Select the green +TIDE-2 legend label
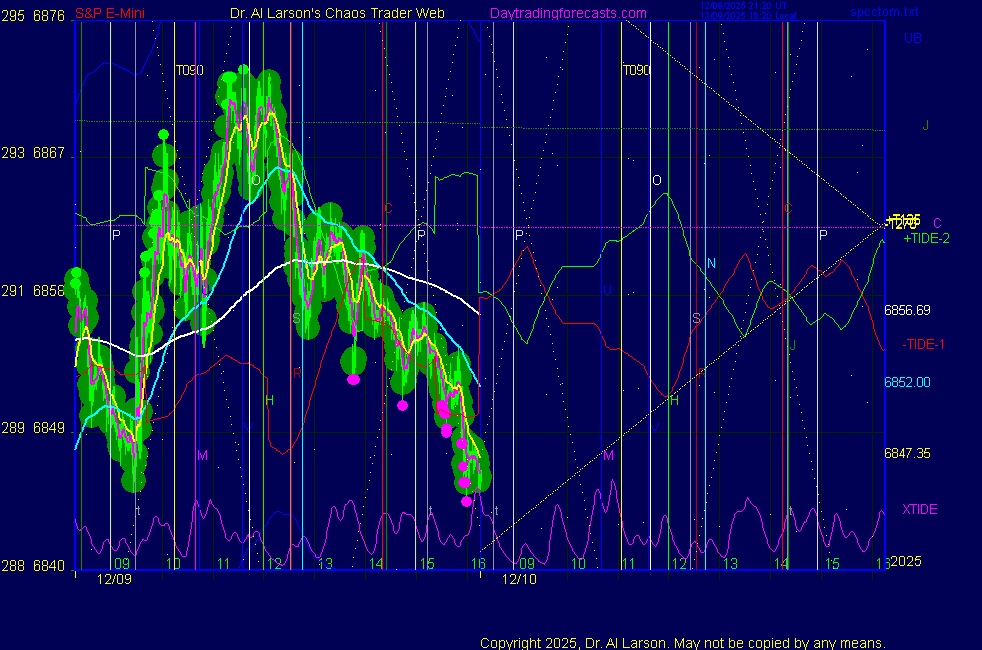982x650 pixels. click(x=926, y=239)
